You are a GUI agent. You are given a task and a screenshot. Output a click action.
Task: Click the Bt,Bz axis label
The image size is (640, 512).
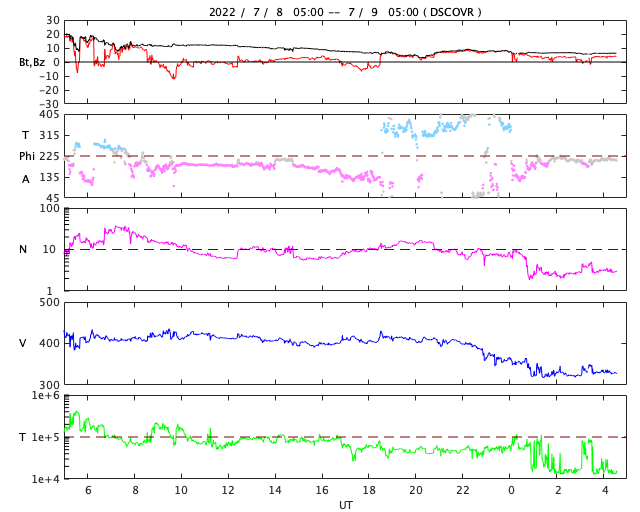[31, 62]
